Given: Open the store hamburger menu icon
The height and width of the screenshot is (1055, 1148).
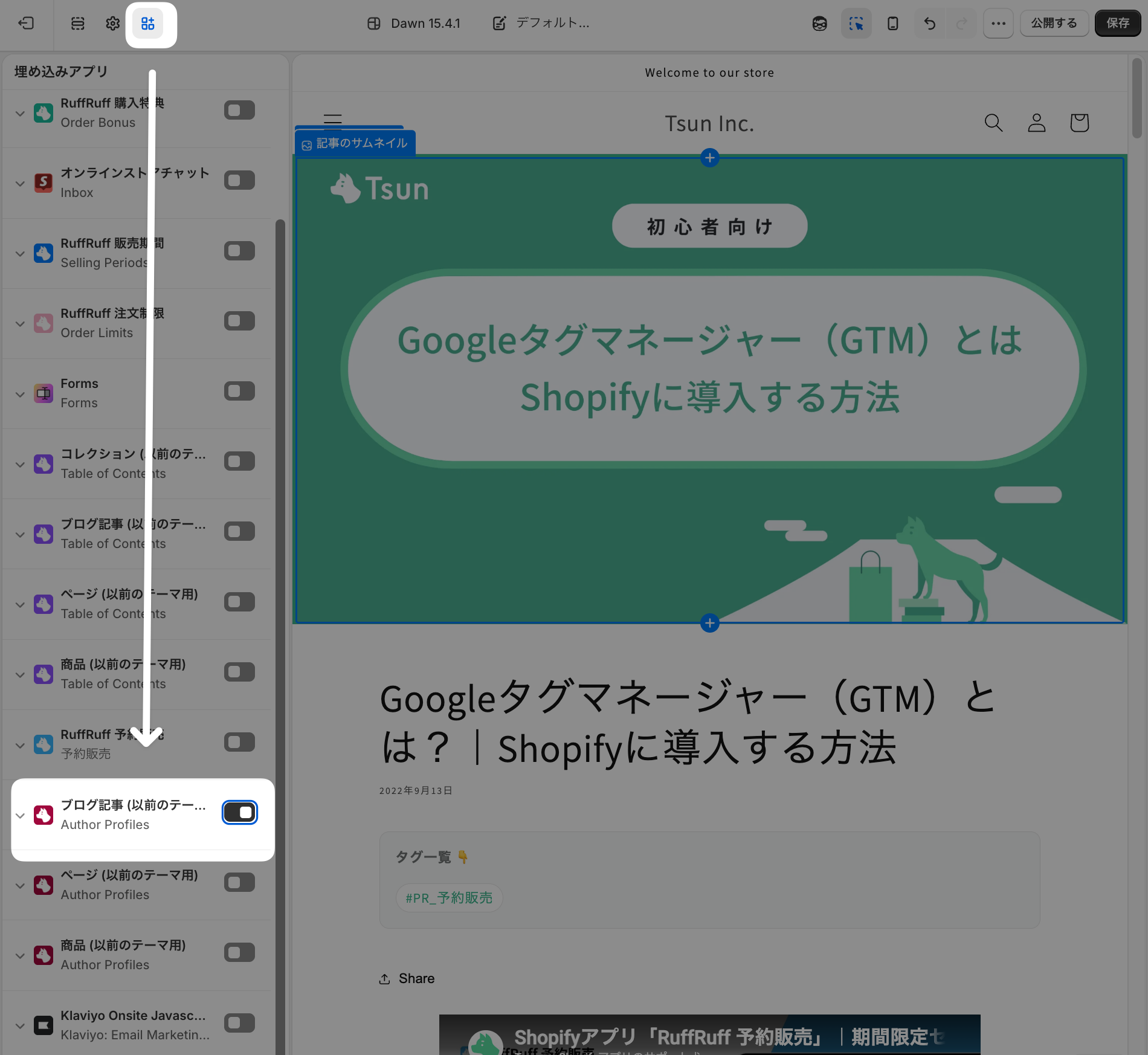Looking at the screenshot, I should coord(333,121).
